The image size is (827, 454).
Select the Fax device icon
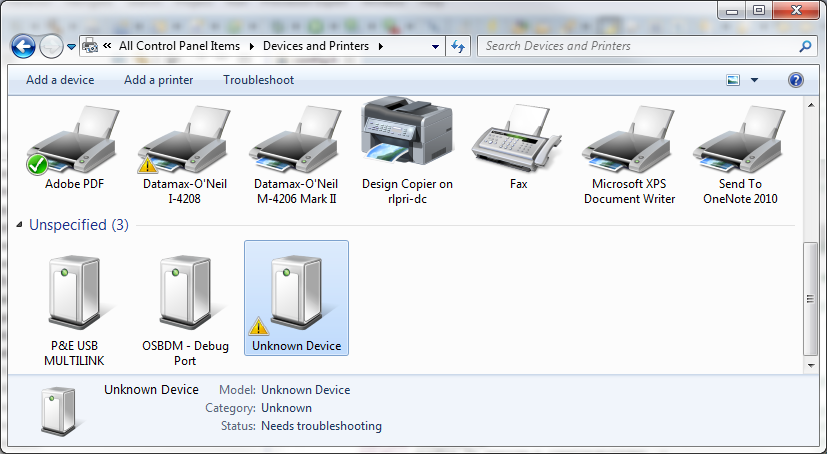(x=517, y=138)
